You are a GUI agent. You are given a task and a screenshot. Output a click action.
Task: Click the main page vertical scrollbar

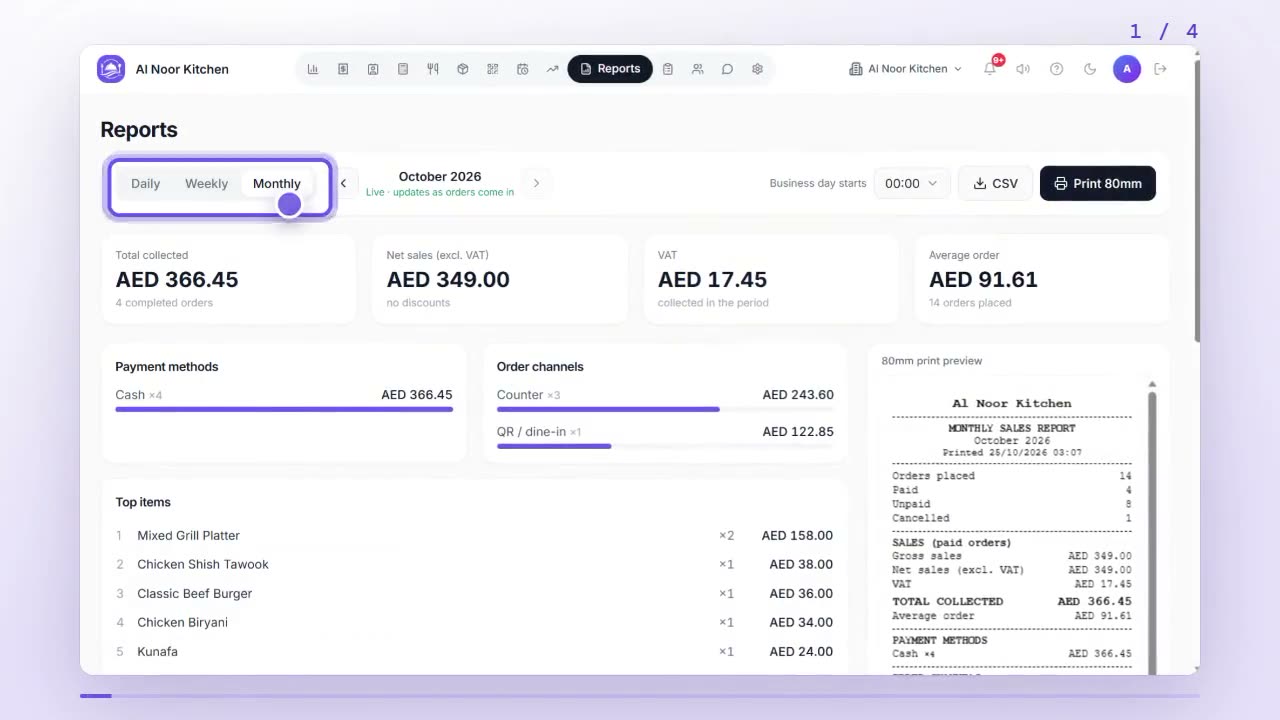1196,200
